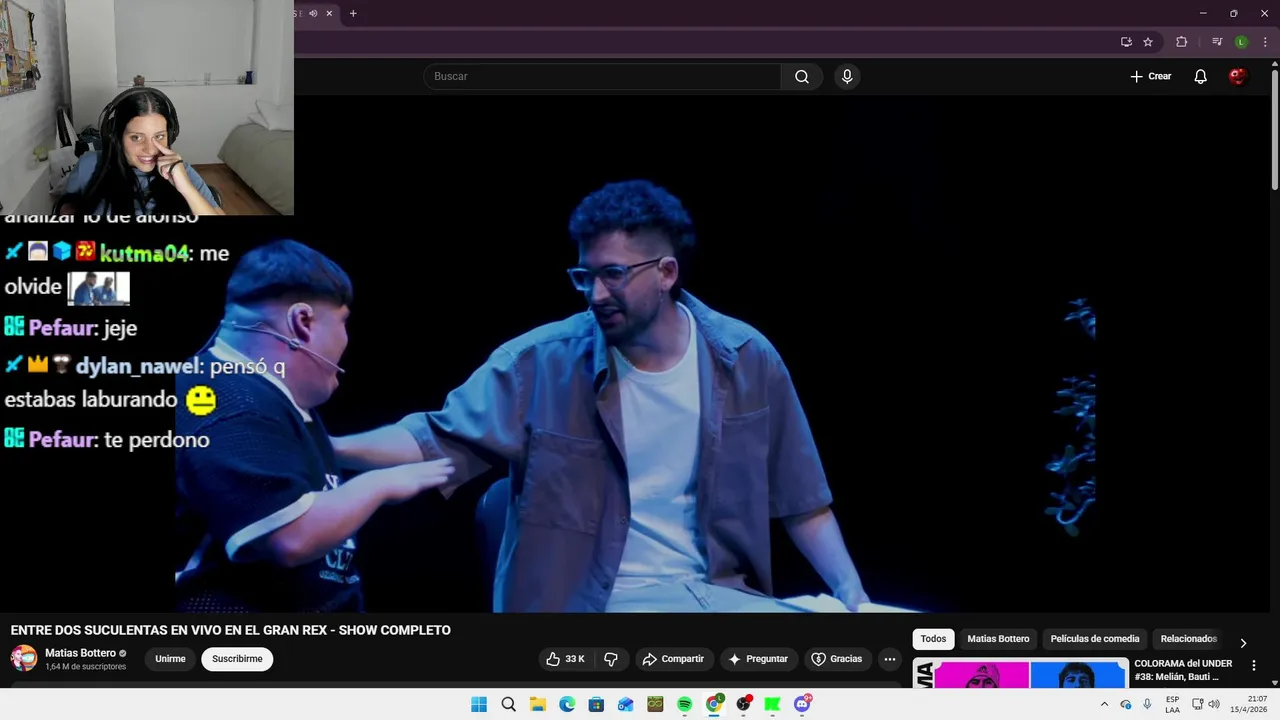Viewport: 1280px width, 720px height.
Task: Click the Unirme button
Action: coord(170,659)
